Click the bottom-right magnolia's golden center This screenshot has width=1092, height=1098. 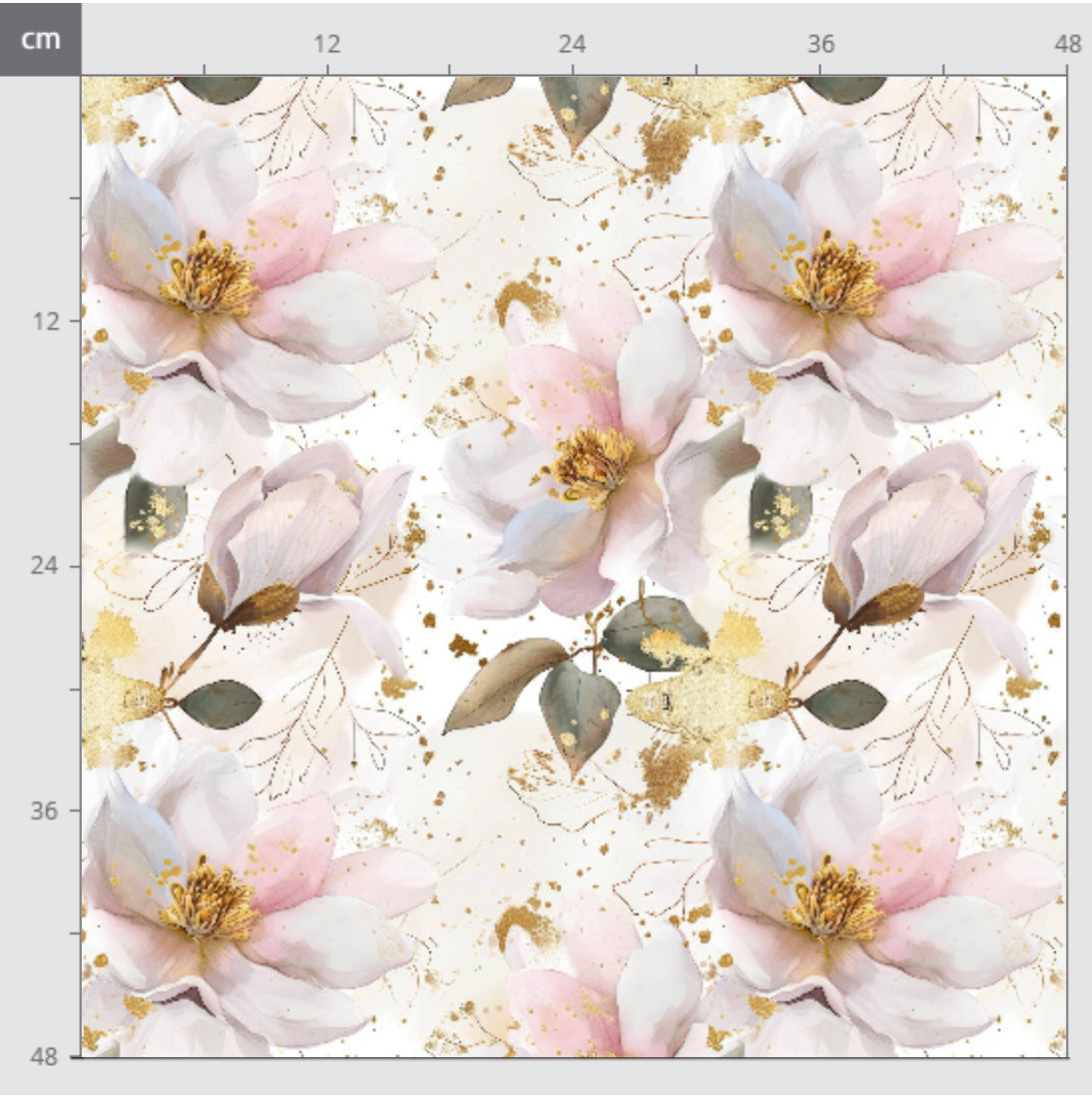pos(834,901)
